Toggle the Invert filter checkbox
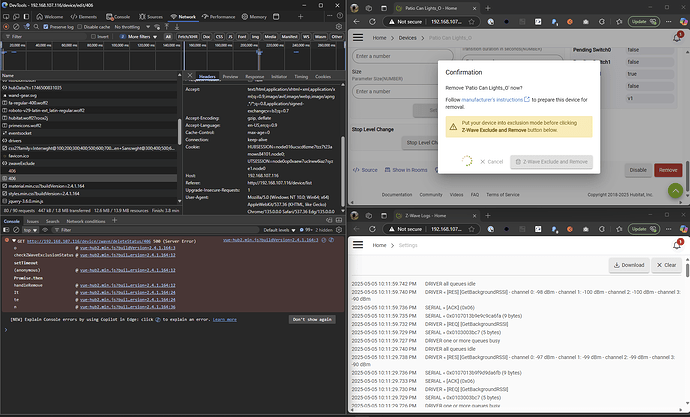 tap(93, 37)
